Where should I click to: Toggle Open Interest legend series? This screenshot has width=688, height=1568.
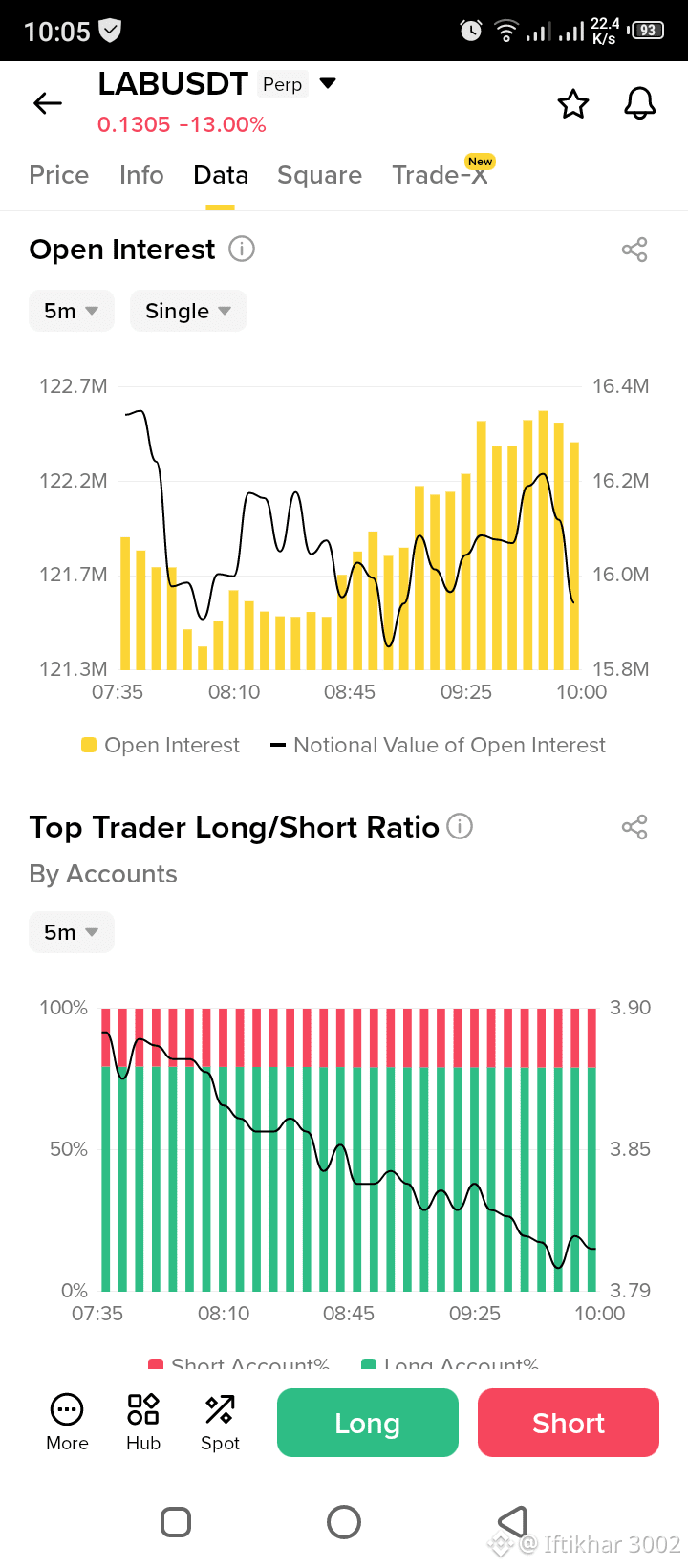[x=161, y=745]
